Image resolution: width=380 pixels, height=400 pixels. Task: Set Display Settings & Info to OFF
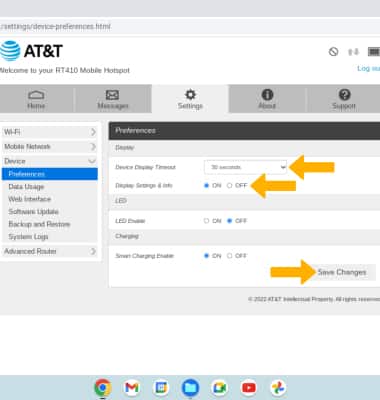[x=229, y=185]
